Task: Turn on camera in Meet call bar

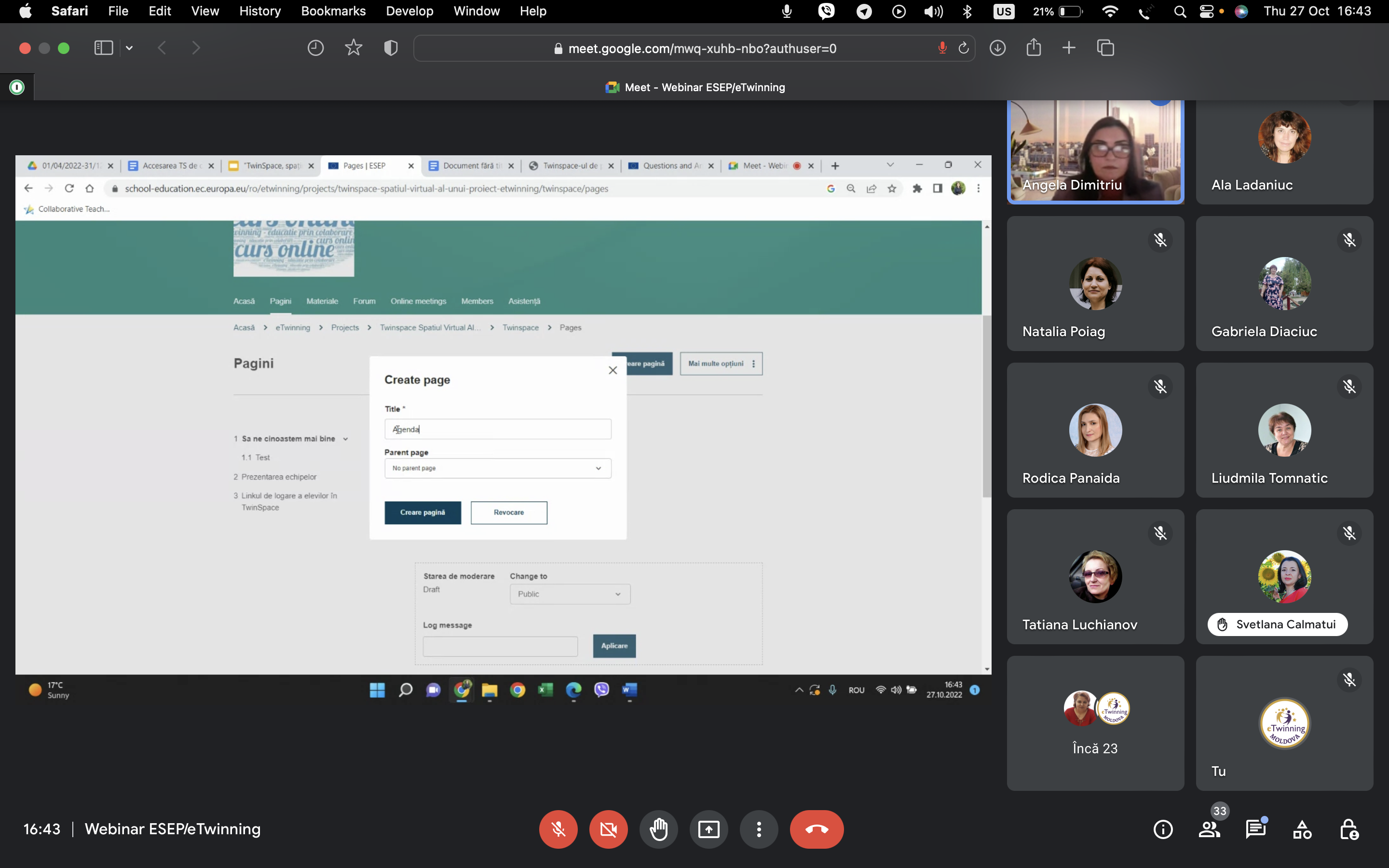Action: 608,829
